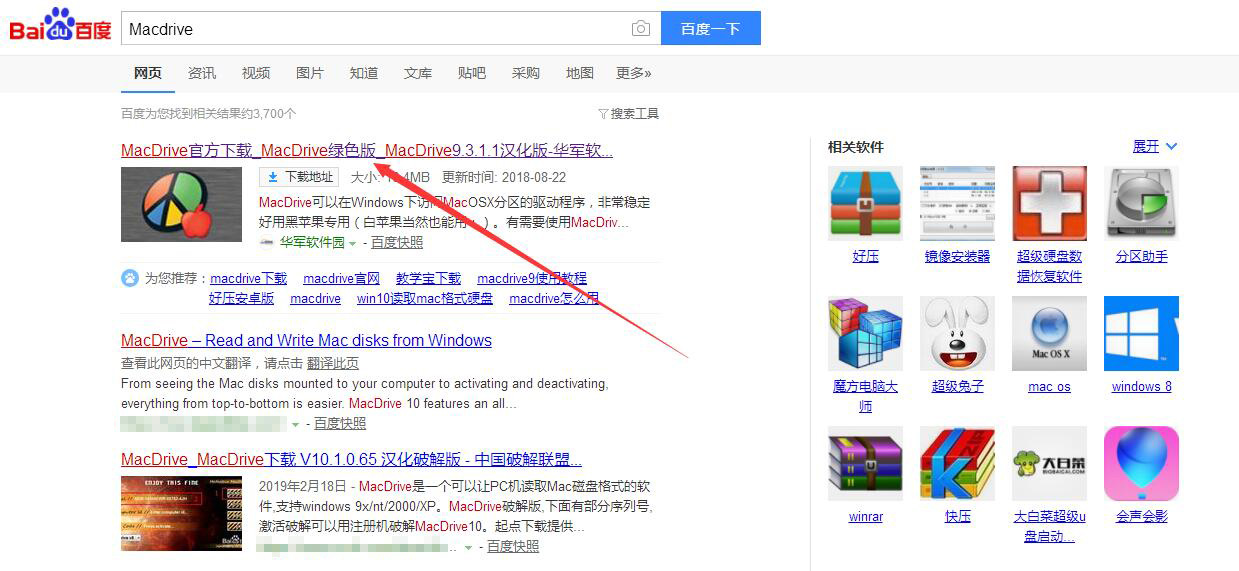Click the 超级硬盘数据恢复软件 red cross icon
1239x571 pixels.
coord(1049,203)
